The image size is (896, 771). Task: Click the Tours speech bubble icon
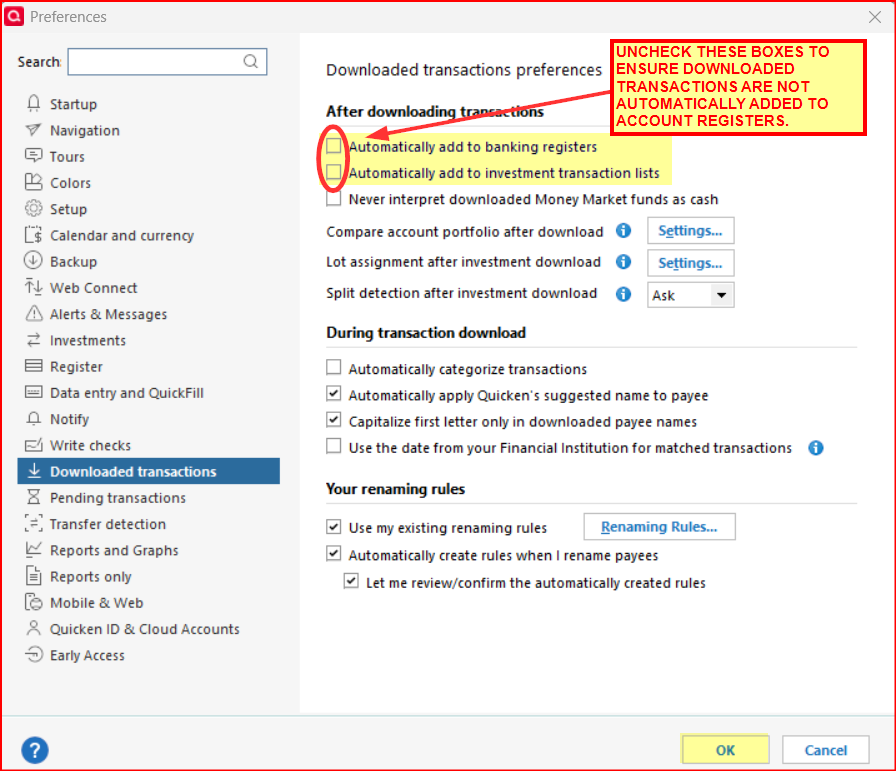tap(33, 155)
